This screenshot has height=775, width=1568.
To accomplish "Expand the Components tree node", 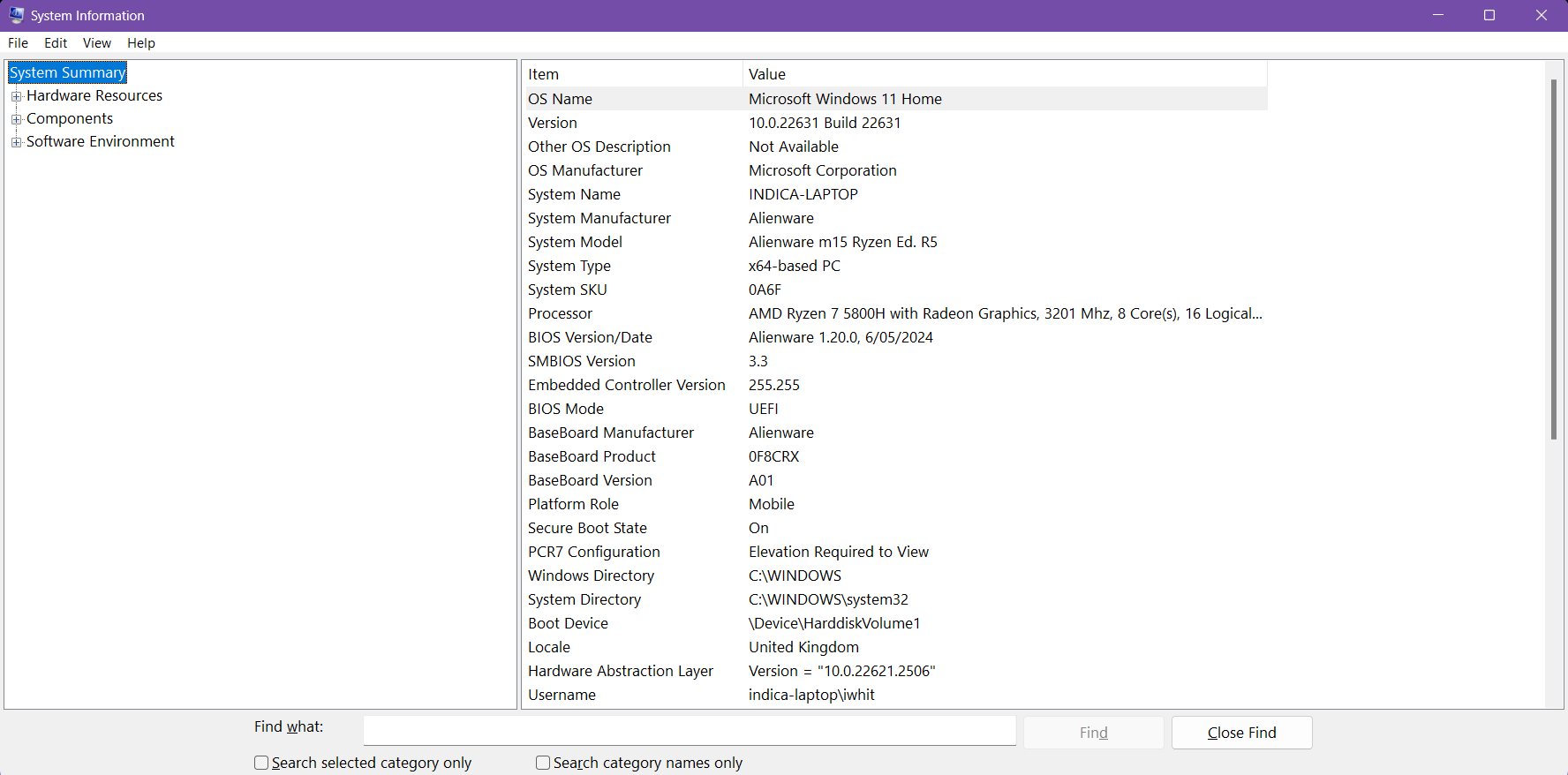I will 16,119.
